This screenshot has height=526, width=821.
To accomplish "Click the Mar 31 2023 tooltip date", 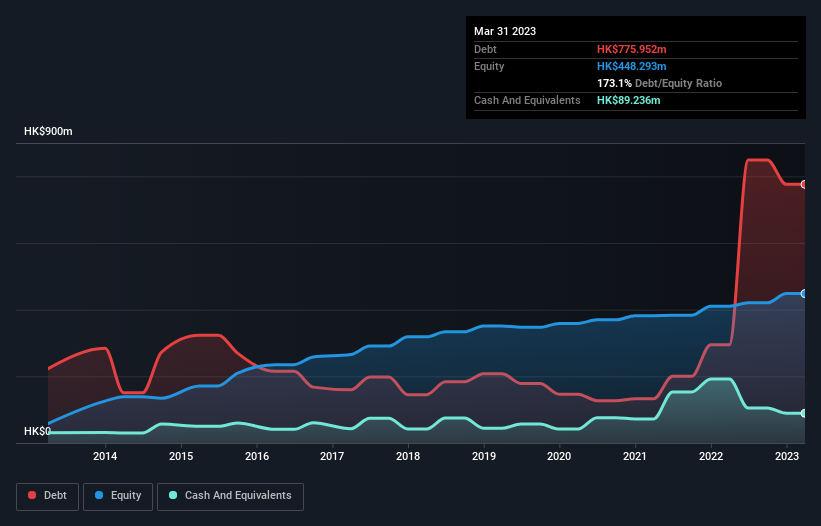I will coord(505,31).
